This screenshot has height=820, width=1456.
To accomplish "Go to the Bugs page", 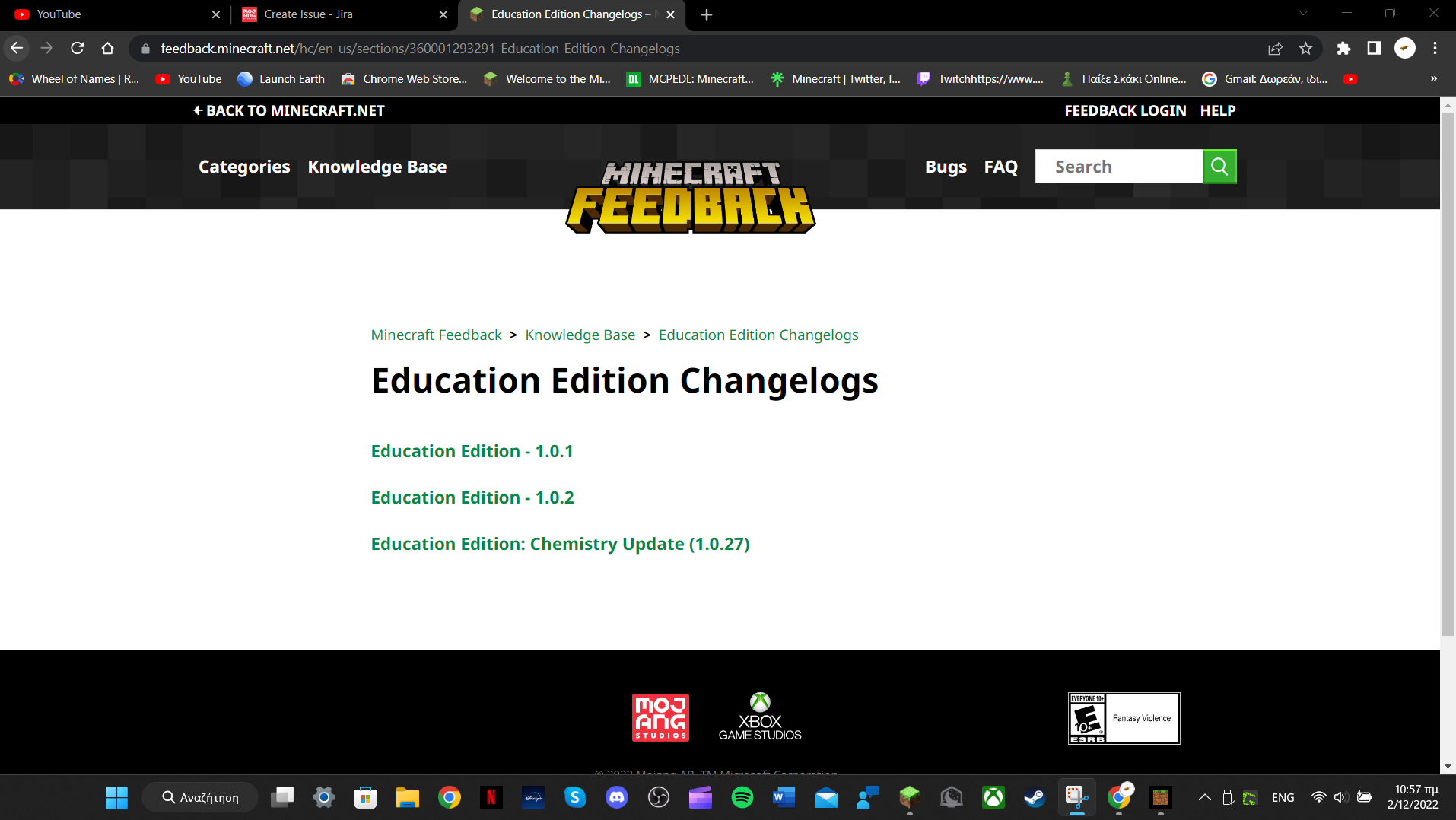I will pyautogui.click(x=946, y=167).
